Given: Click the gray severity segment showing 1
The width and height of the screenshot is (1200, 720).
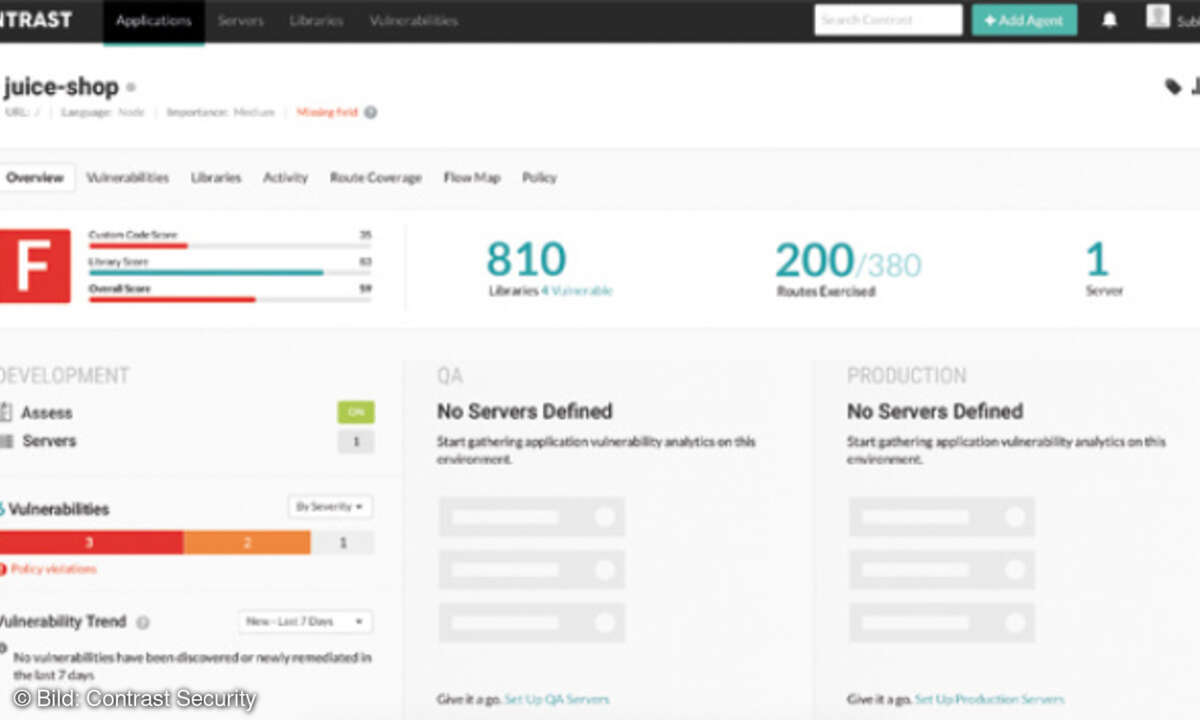Looking at the screenshot, I should (343, 543).
